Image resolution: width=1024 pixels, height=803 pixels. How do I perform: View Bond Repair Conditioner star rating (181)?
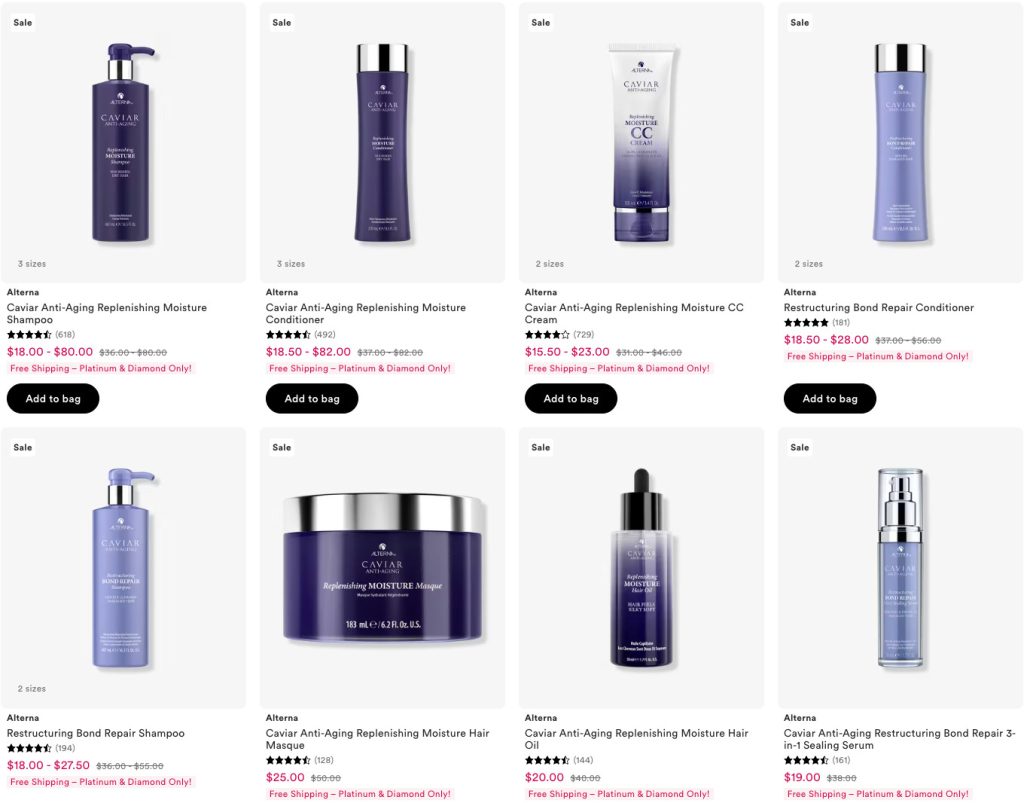[816, 323]
